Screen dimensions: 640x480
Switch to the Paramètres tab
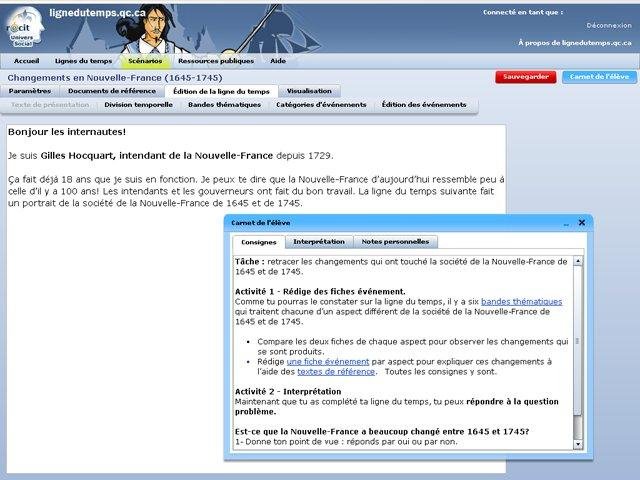click(x=30, y=91)
